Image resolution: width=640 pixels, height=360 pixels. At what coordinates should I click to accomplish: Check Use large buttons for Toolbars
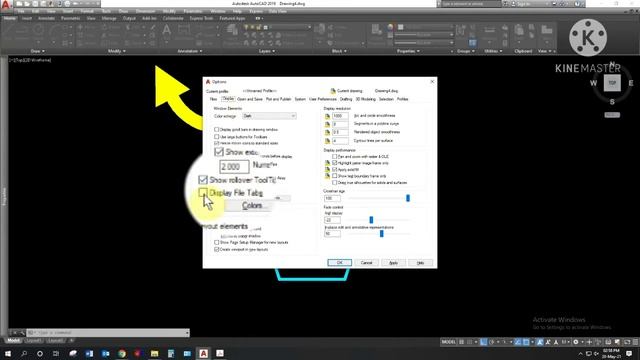tap(216, 137)
